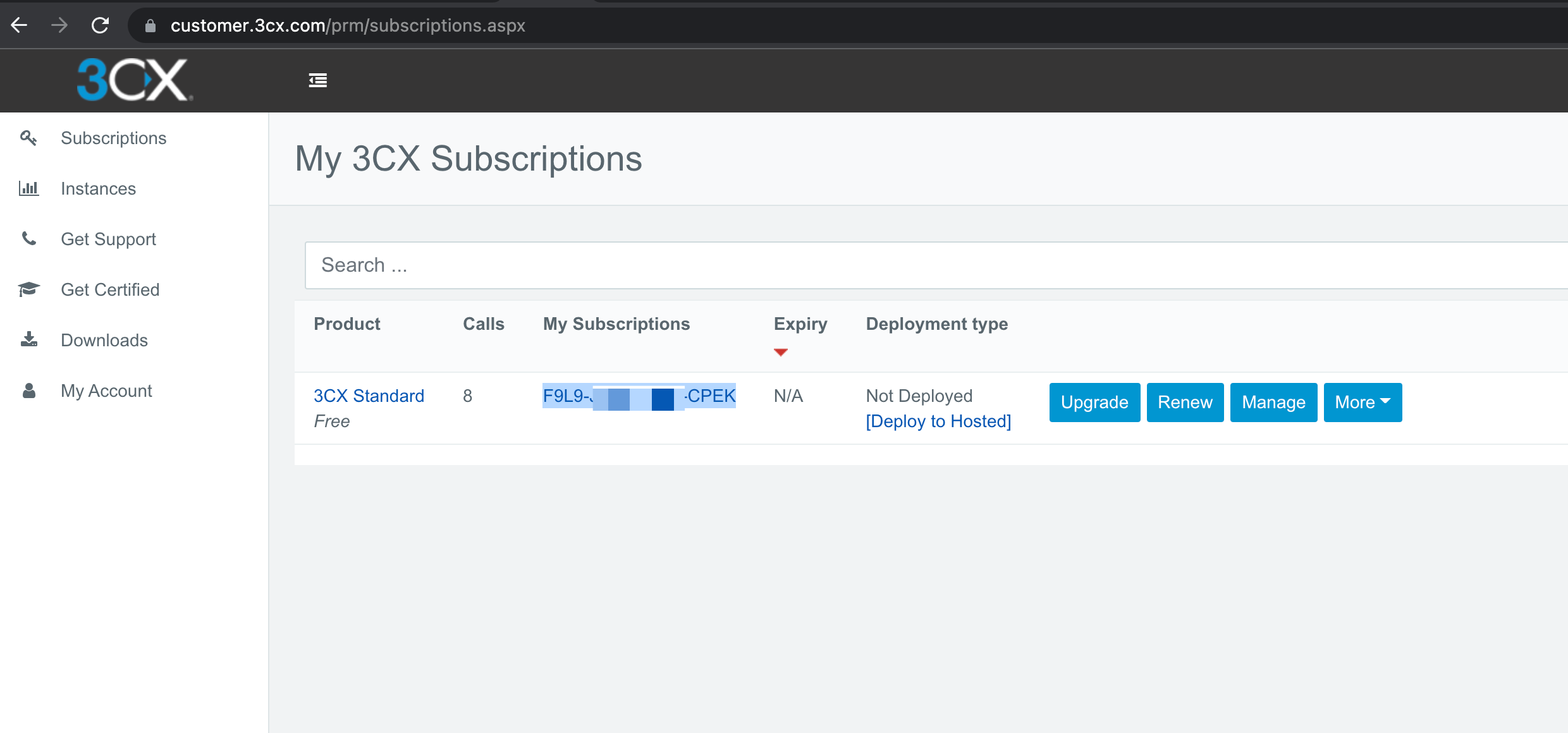
Task: Click the 3CX logo
Action: [135, 80]
